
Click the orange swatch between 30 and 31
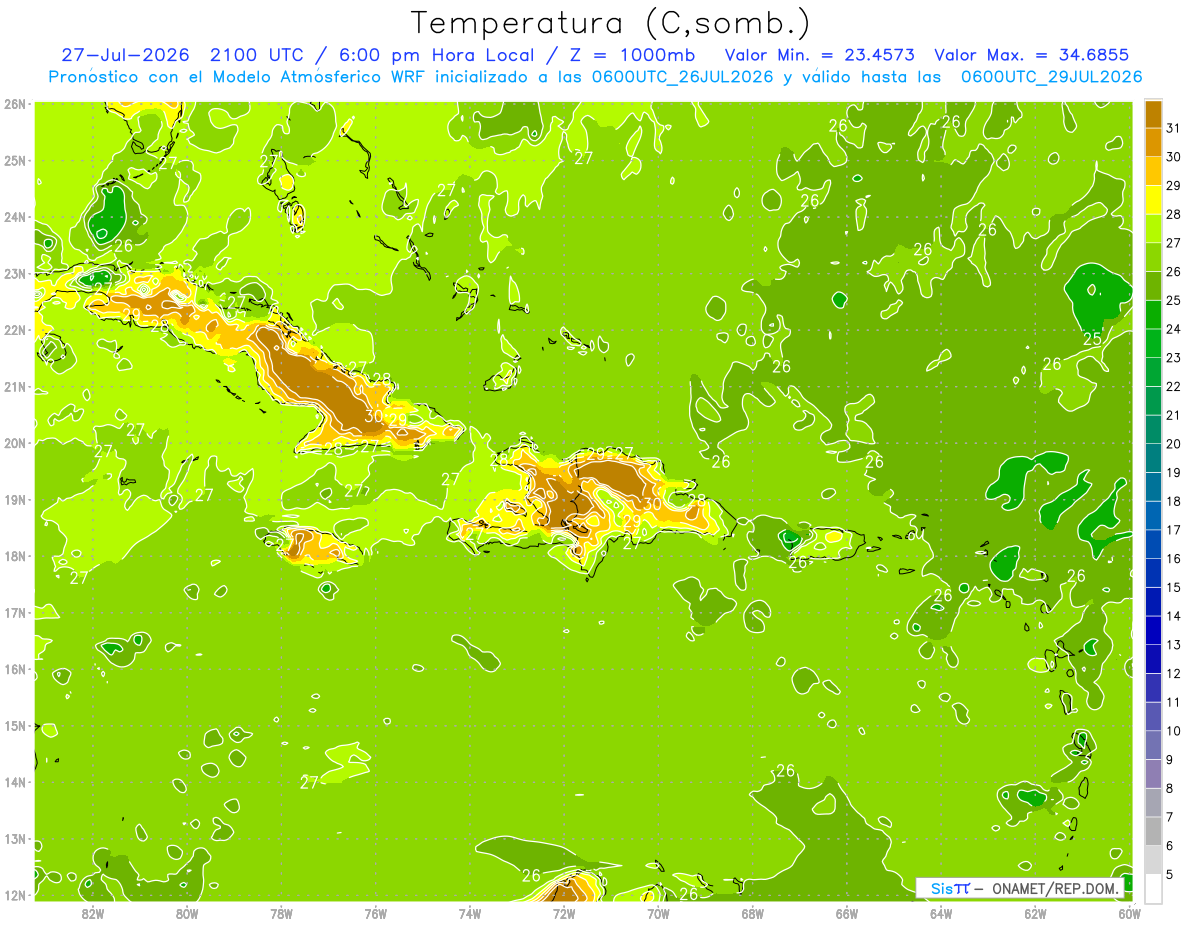tap(1153, 142)
